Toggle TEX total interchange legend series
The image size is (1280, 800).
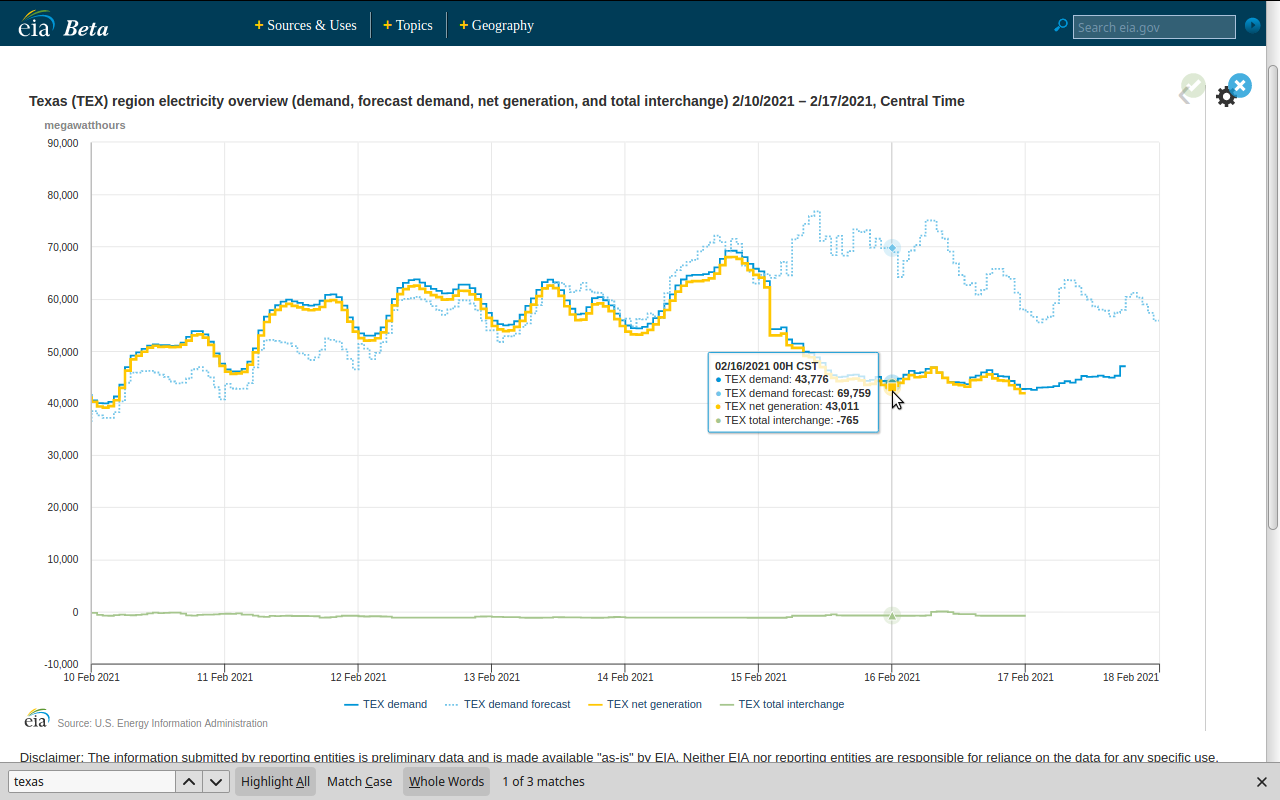click(x=782, y=704)
